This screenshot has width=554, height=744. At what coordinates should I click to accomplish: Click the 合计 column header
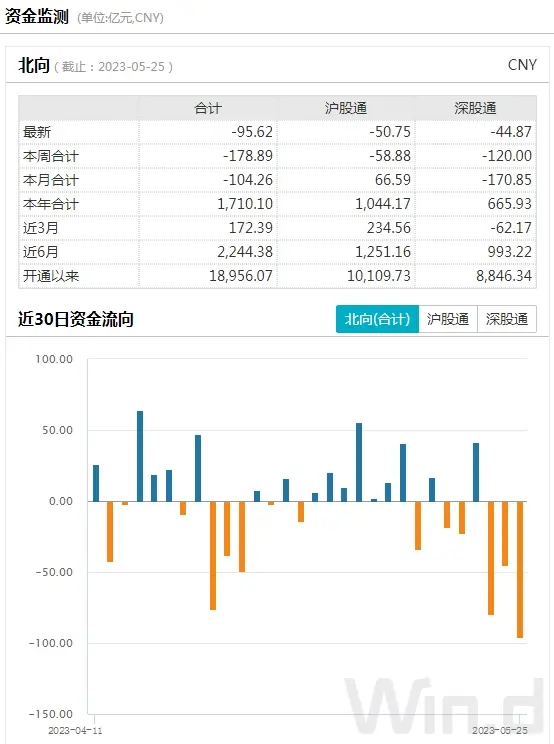[x=208, y=108]
